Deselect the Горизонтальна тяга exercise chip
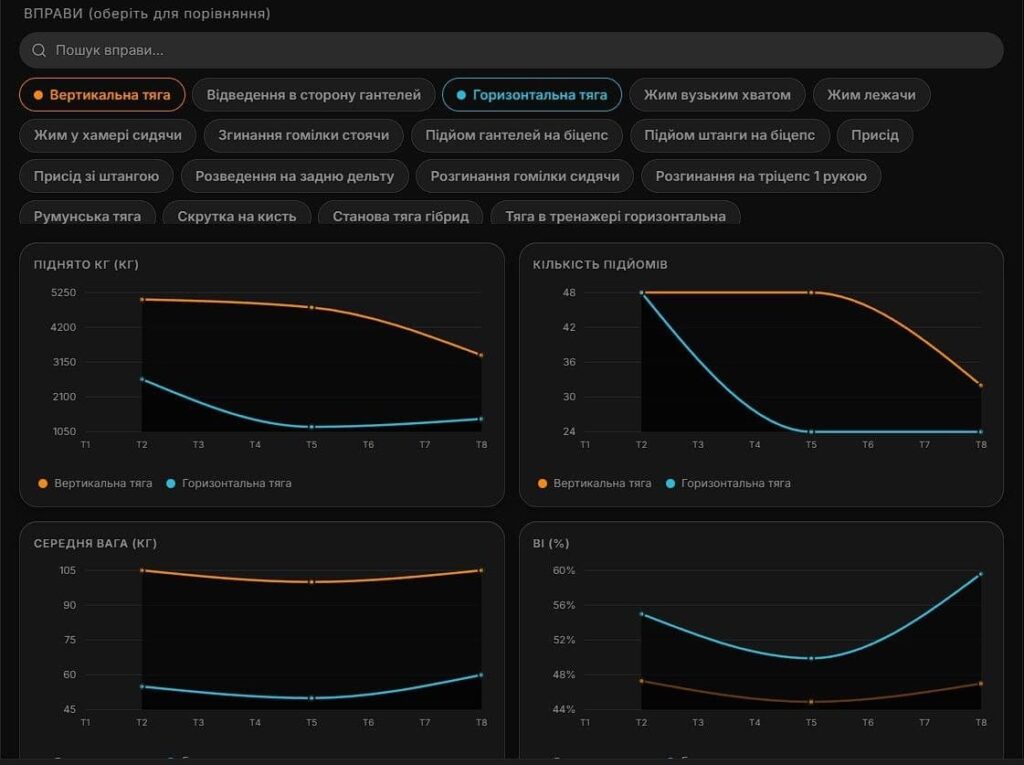The height and width of the screenshot is (765, 1024). (x=532, y=95)
